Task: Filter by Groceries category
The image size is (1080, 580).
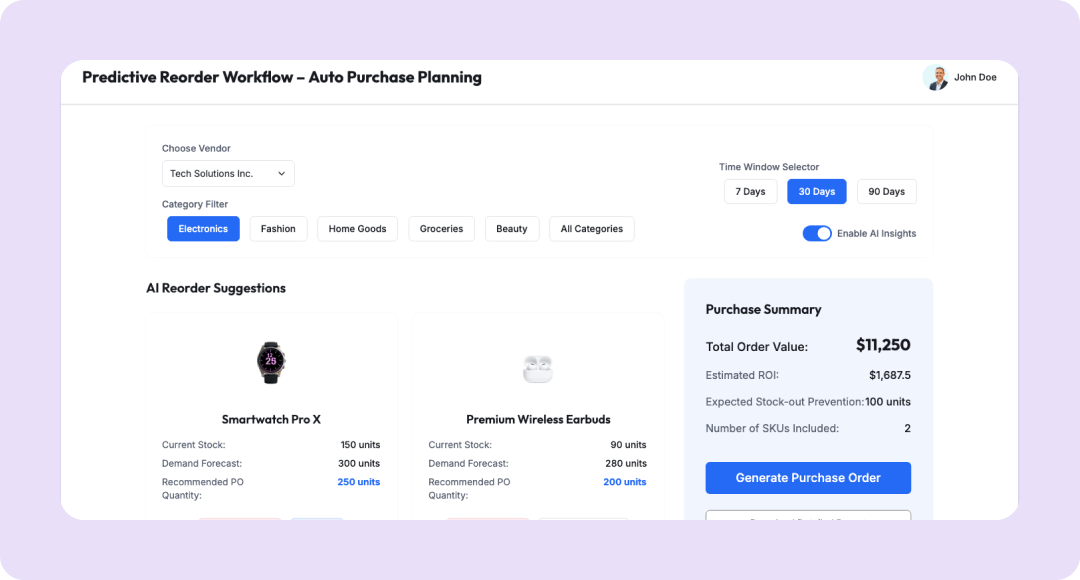Action: tap(441, 229)
